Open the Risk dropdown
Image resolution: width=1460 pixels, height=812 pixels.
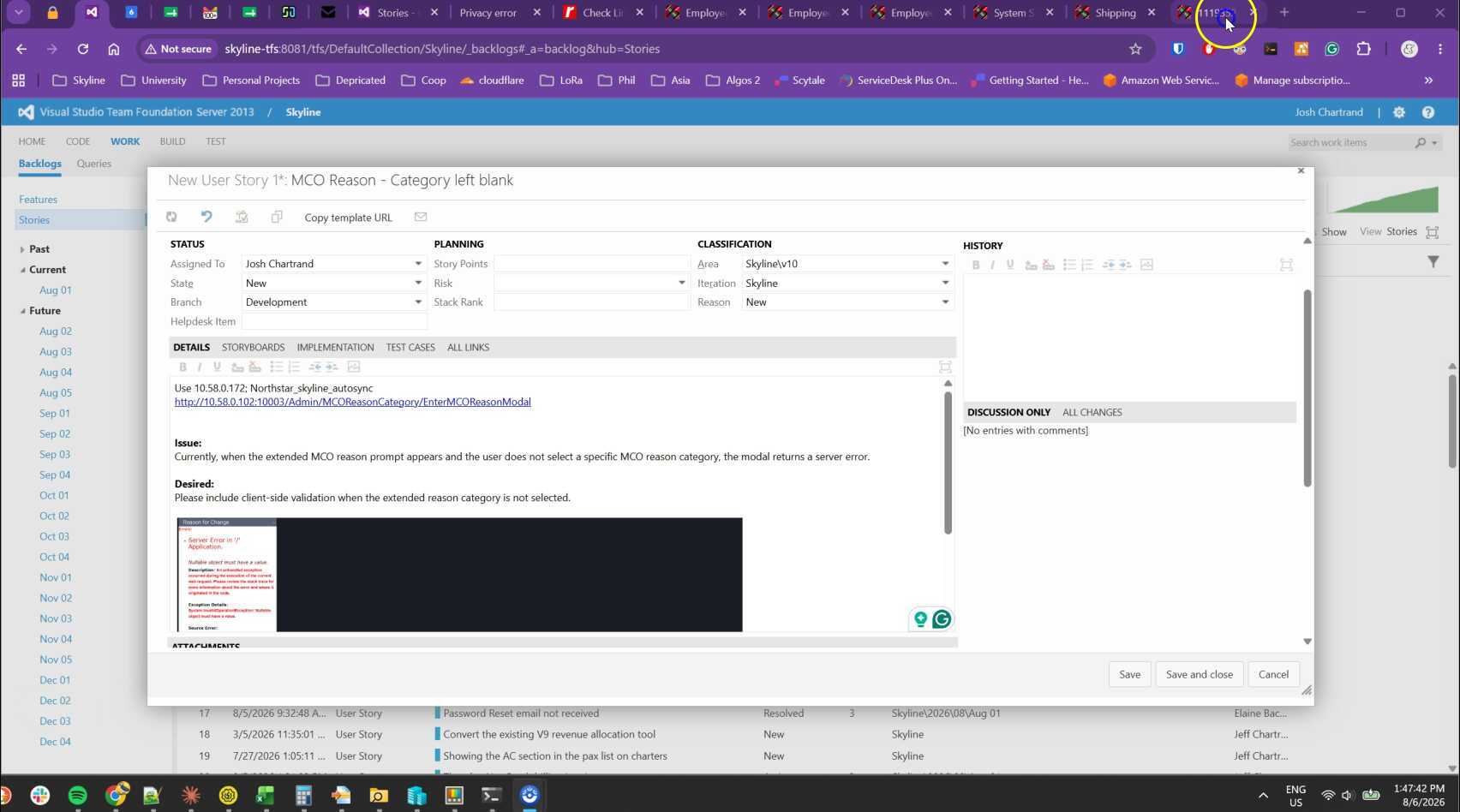[x=682, y=284]
